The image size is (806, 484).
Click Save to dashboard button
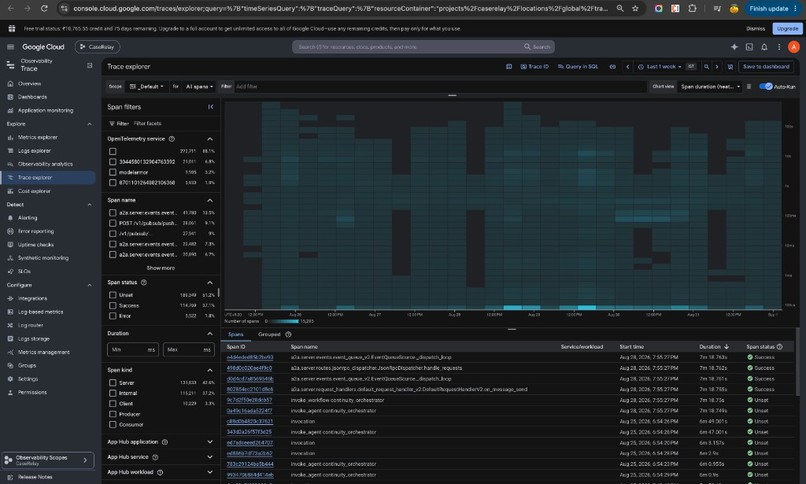coord(766,67)
